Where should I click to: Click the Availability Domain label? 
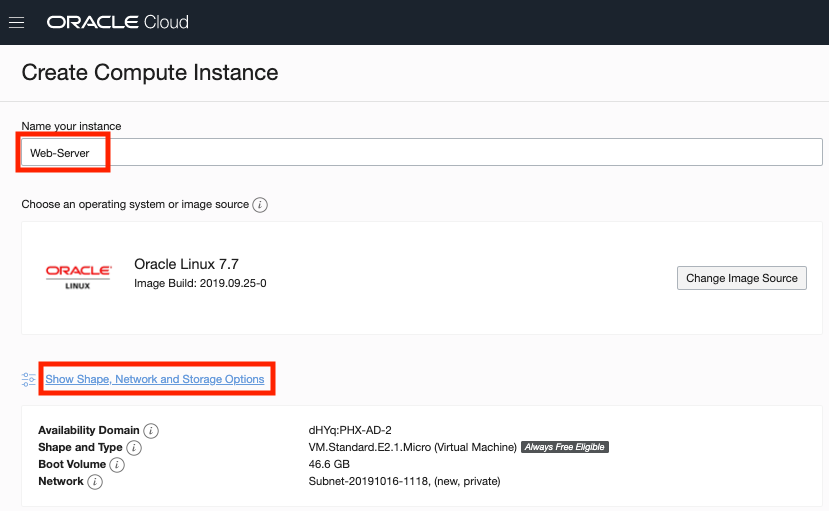pyautogui.click(x=89, y=430)
